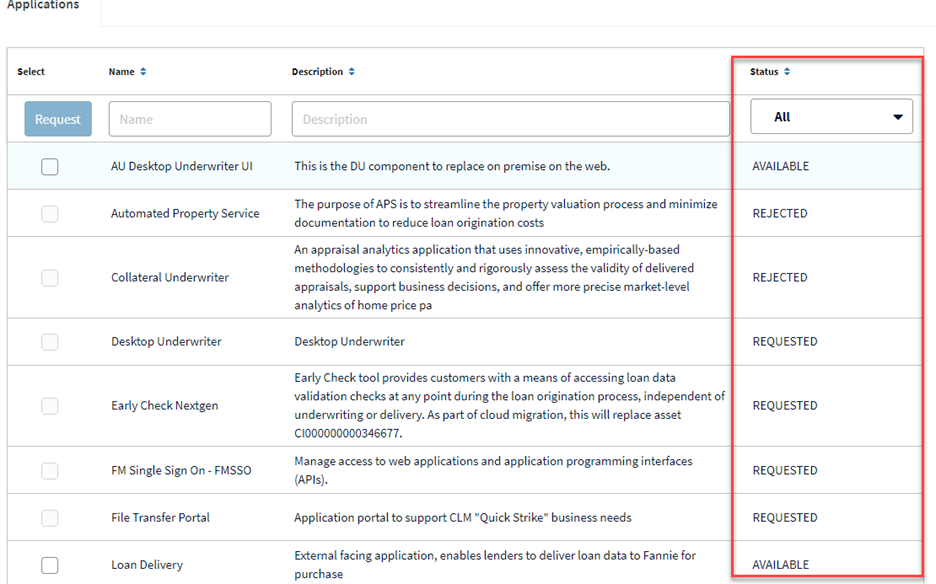Image resolution: width=936 pixels, height=584 pixels.
Task: Tick the Desktop Underwriter row checkbox
Action: tap(50, 342)
